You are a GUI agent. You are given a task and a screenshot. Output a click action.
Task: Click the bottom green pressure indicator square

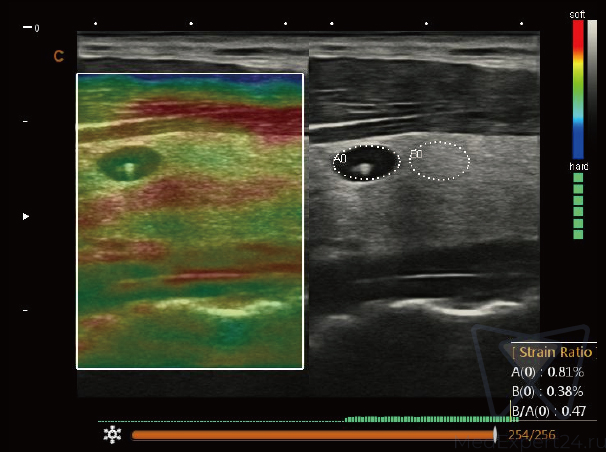pos(578,234)
